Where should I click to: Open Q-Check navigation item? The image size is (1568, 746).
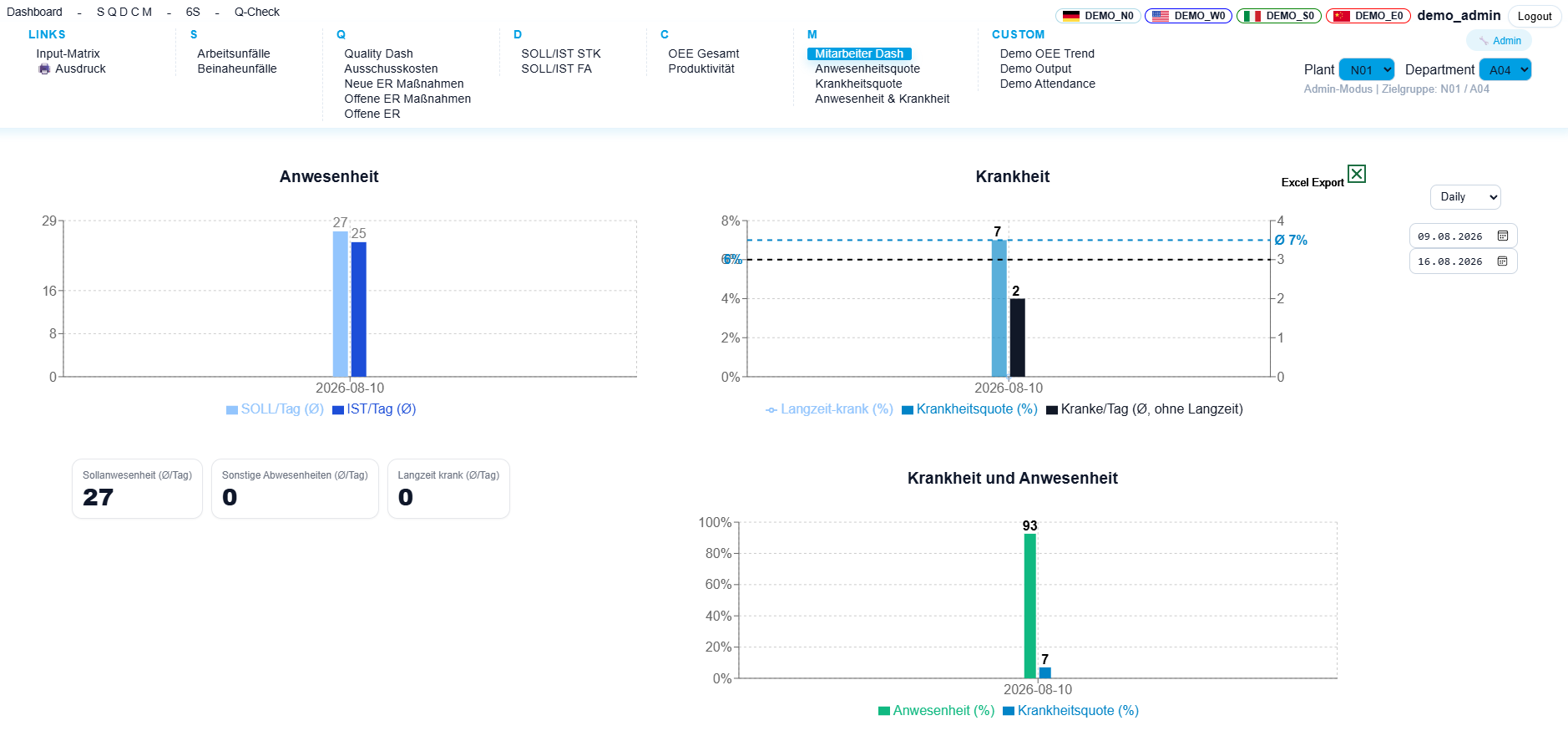[x=257, y=12]
